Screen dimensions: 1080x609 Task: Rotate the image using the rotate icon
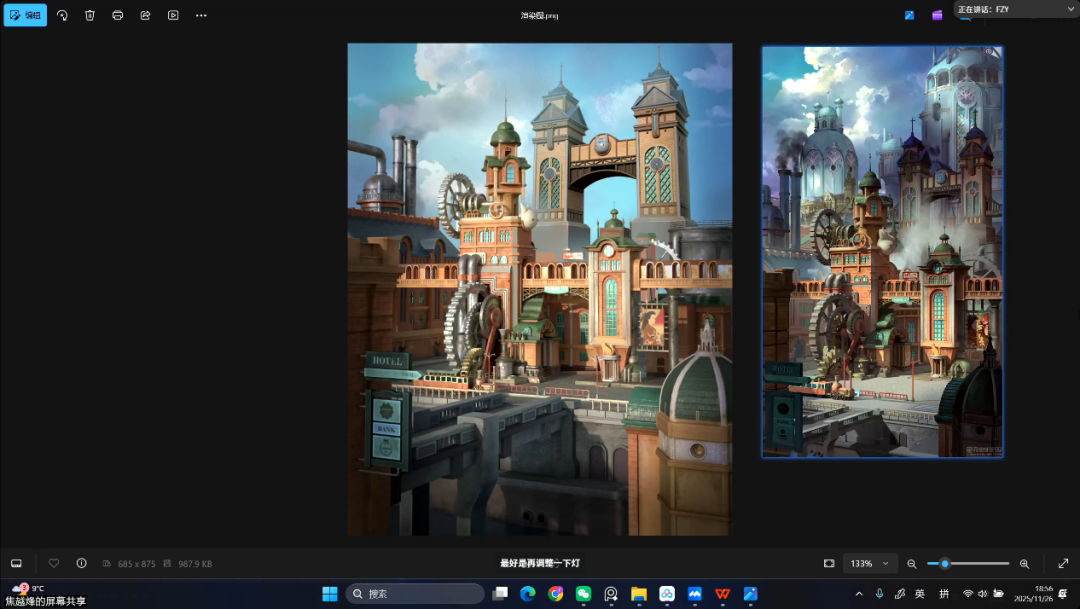point(62,15)
